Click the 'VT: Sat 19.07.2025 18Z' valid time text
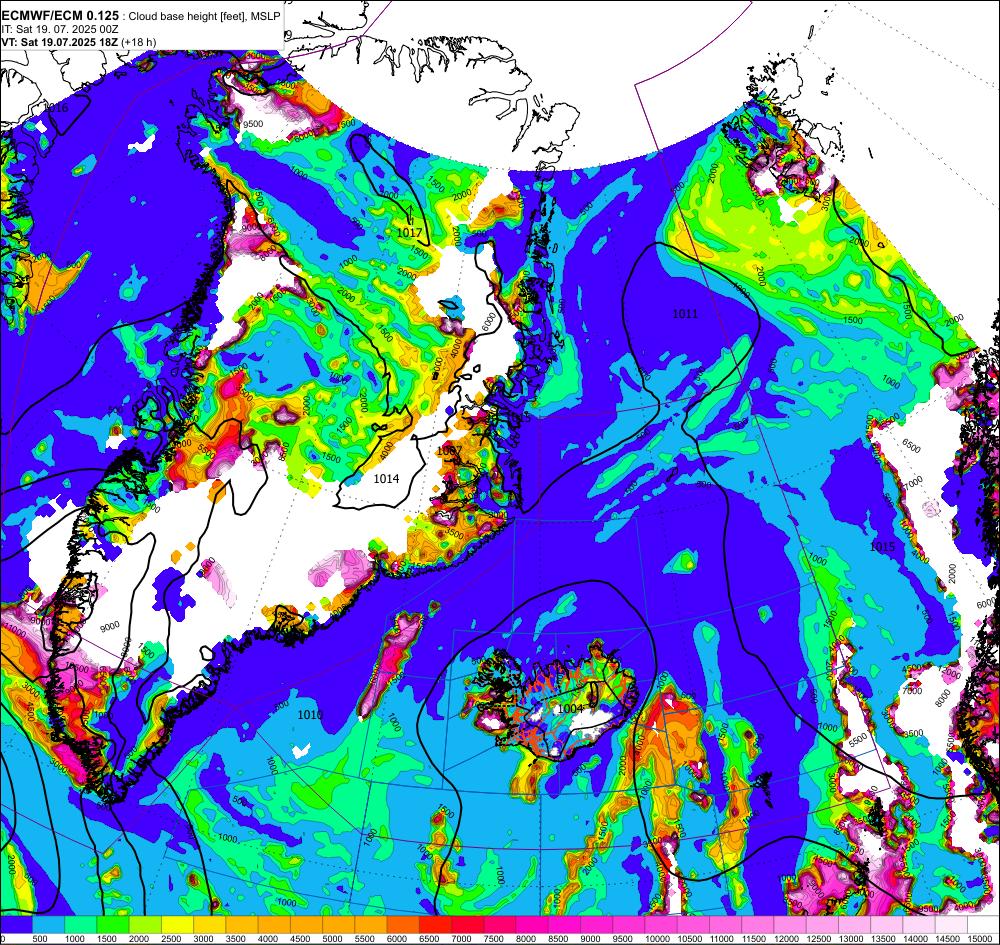1000x945 pixels. coord(60,42)
